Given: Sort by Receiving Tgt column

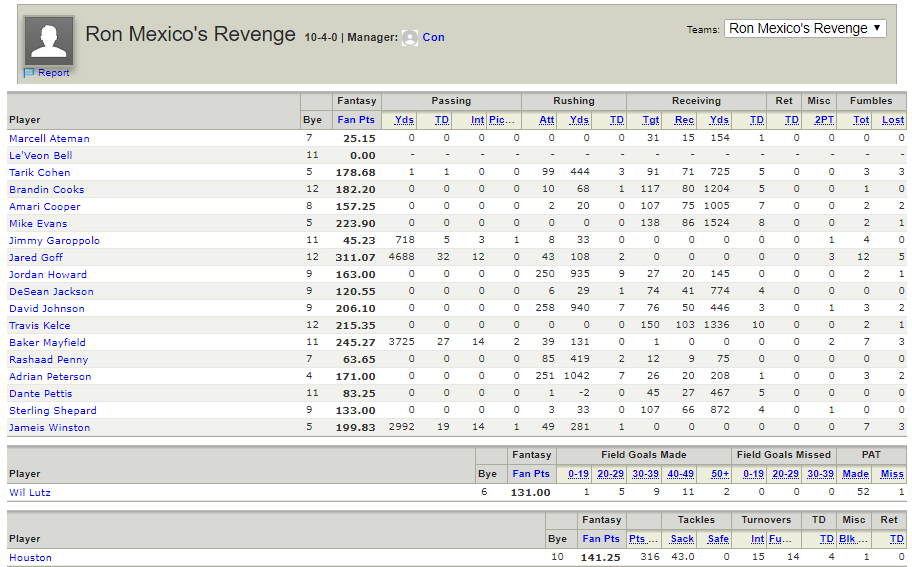Looking at the screenshot, I should click(x=651, y=120).
